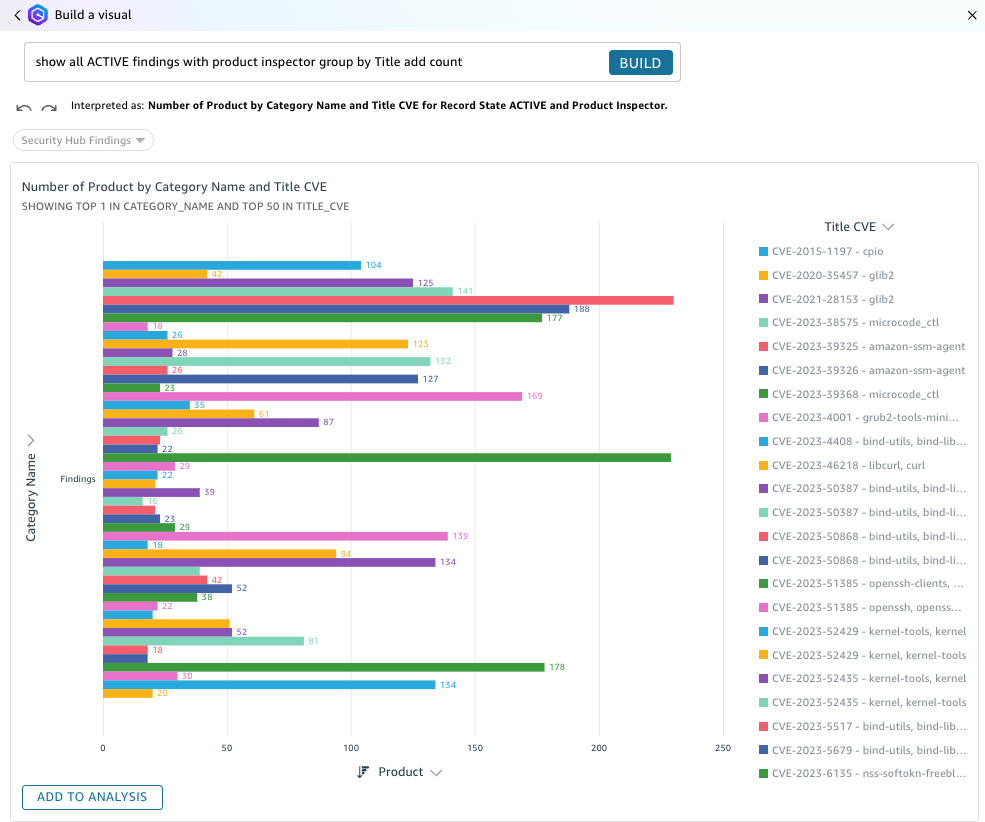Toggle the CVE-2015-1197 - cpio legend series
985x822 pixels.
pyautogui.click(x=826, y=251)
